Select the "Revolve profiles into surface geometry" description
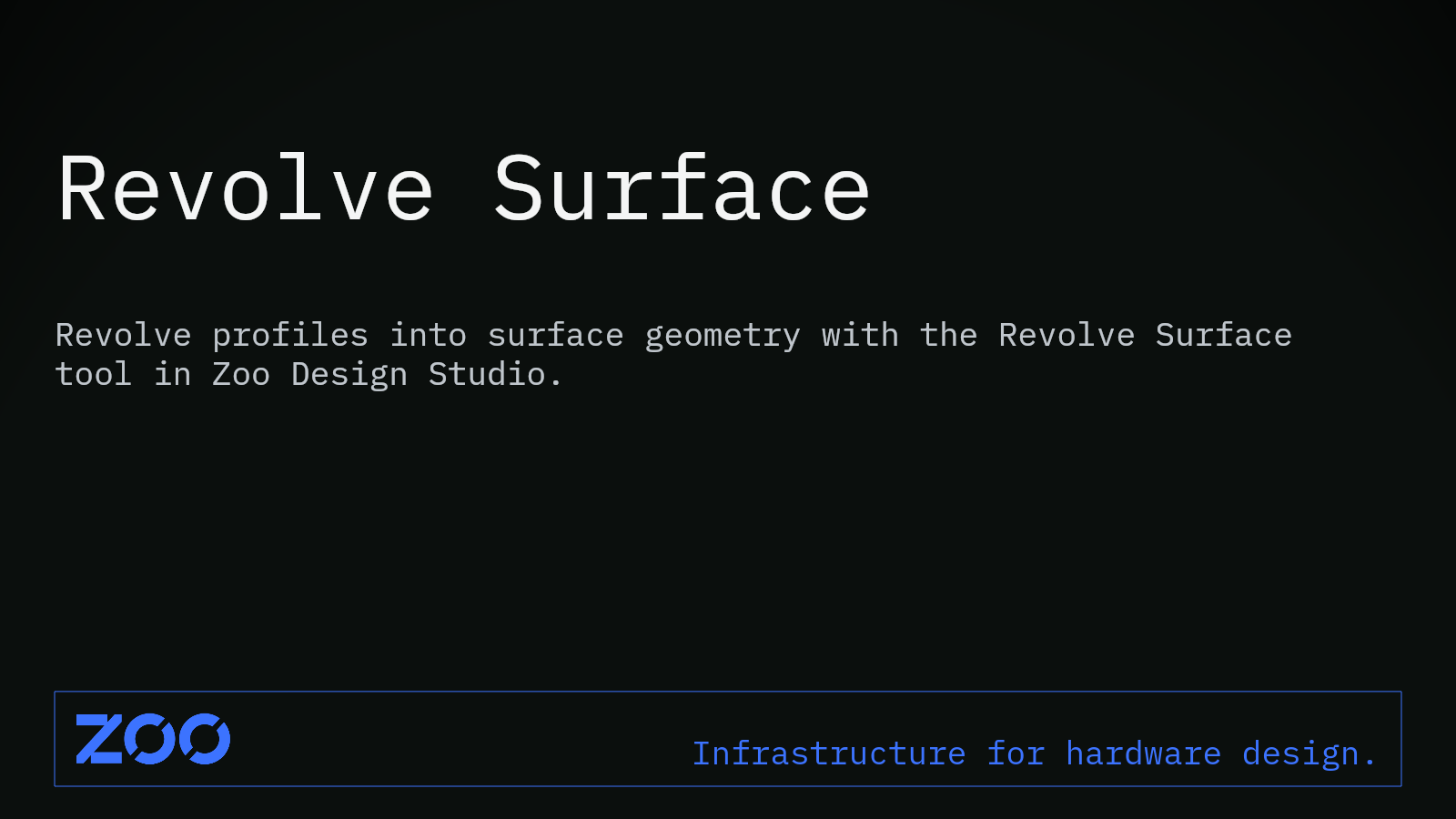 (673, 355)
